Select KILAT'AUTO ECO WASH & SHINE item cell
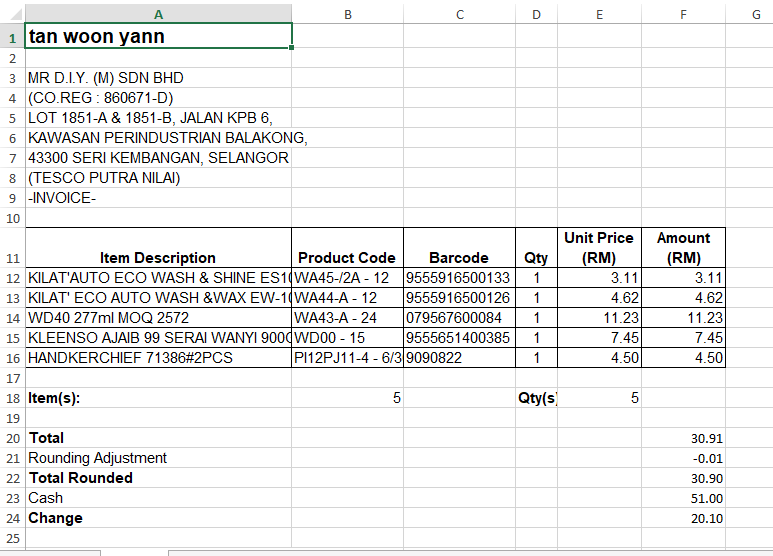This screenshot has height=556, width=773. click(158, 278)
